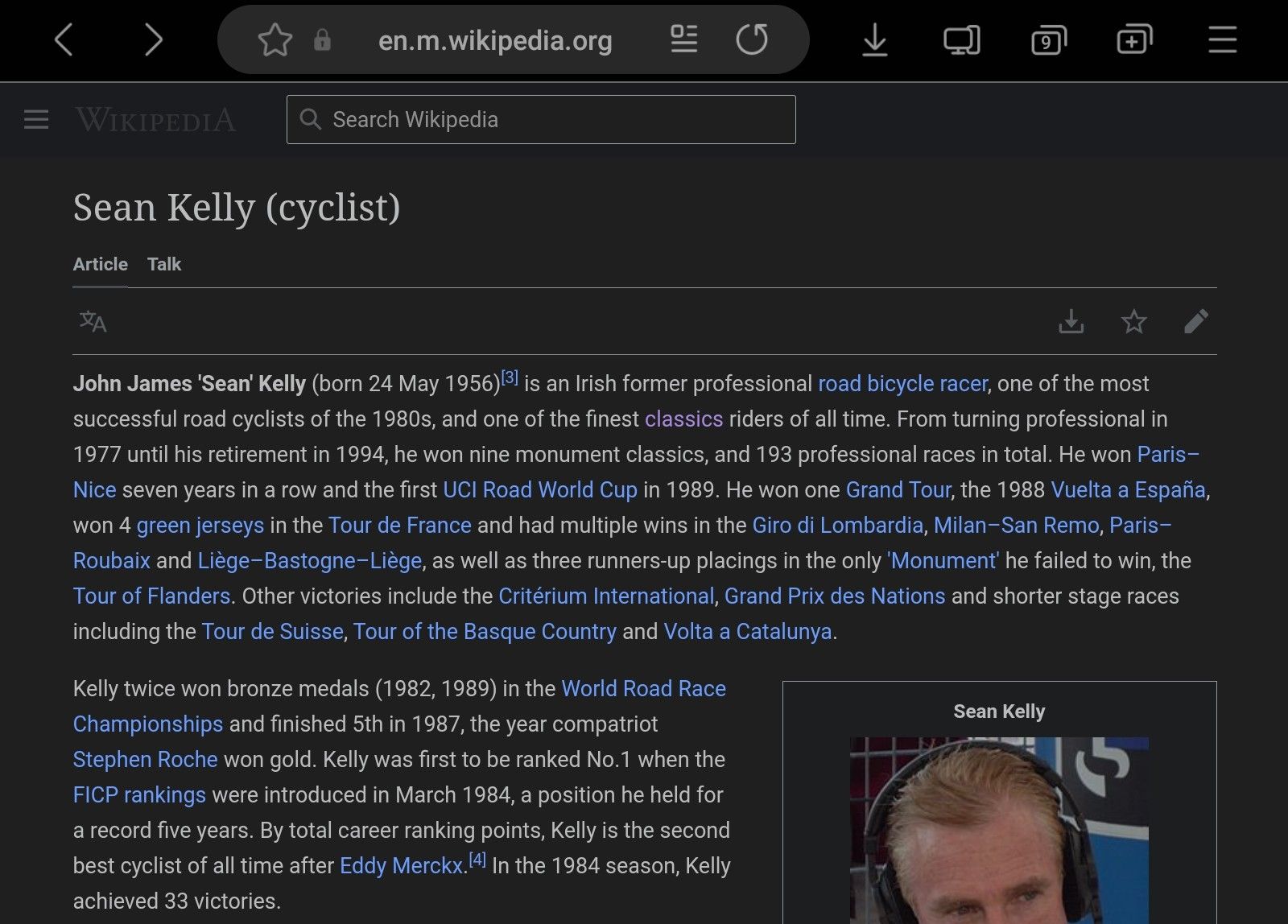Screen dimensions: 1288x924
Task: Follow the Eddy Merckx link
Action: [x=401, y=866]
